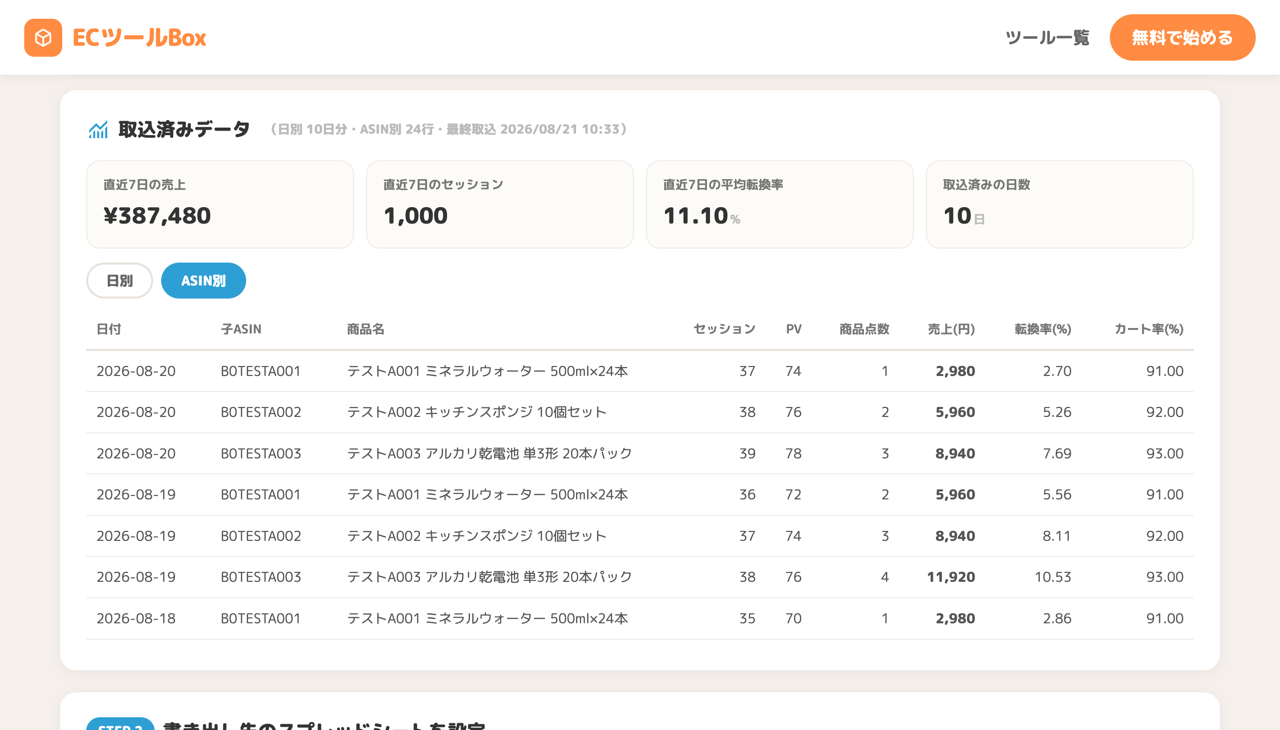Click the 11,920 sales cell
This screenshot has height=730, width=1280.
tap(951, 577)
